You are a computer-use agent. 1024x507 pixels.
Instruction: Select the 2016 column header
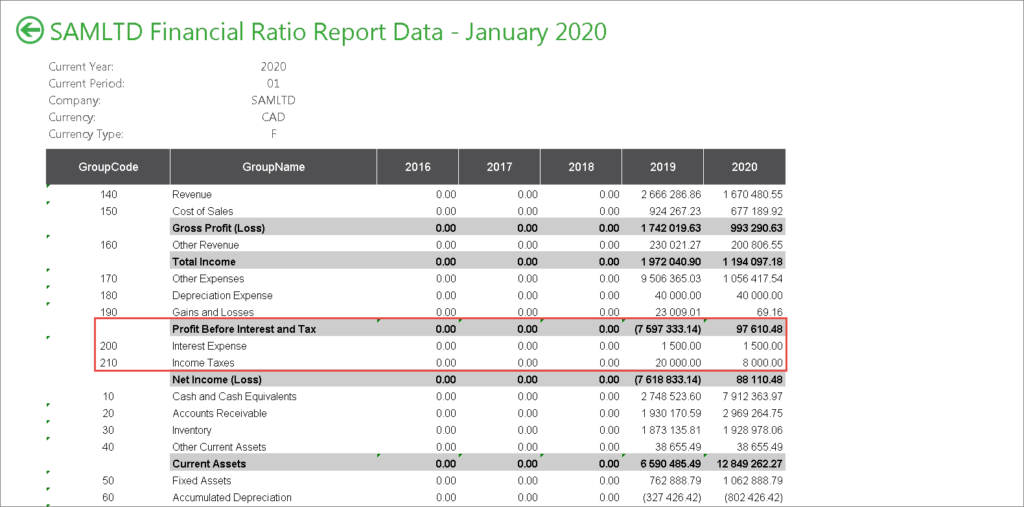click(417, 167)
